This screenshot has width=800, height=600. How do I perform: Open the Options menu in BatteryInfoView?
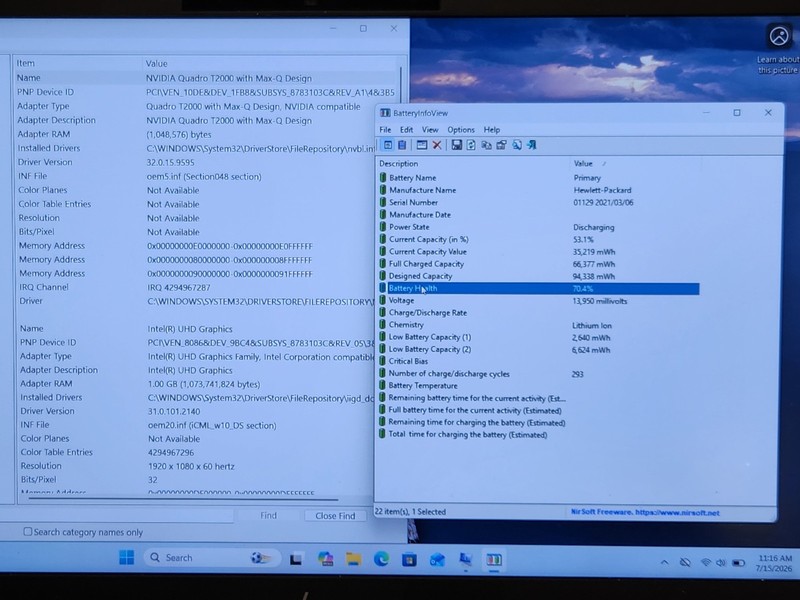tap(461, 130)
